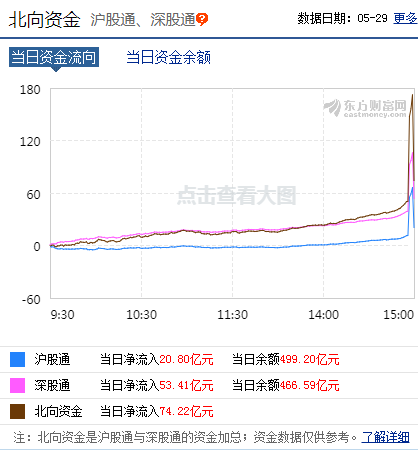
Task: Click the -60 y-axis label
Action: [x=31, y=300]
